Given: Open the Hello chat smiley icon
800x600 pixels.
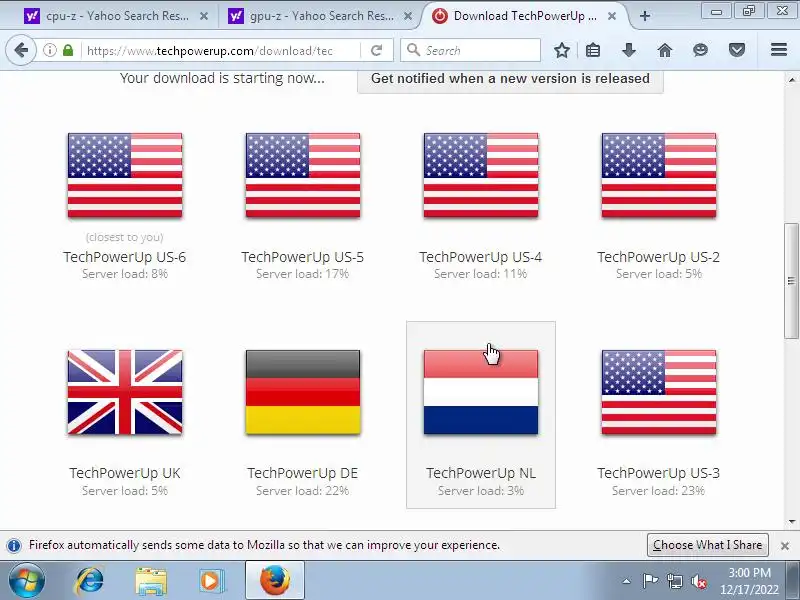Looking at the screenshot, I should 701,50.
